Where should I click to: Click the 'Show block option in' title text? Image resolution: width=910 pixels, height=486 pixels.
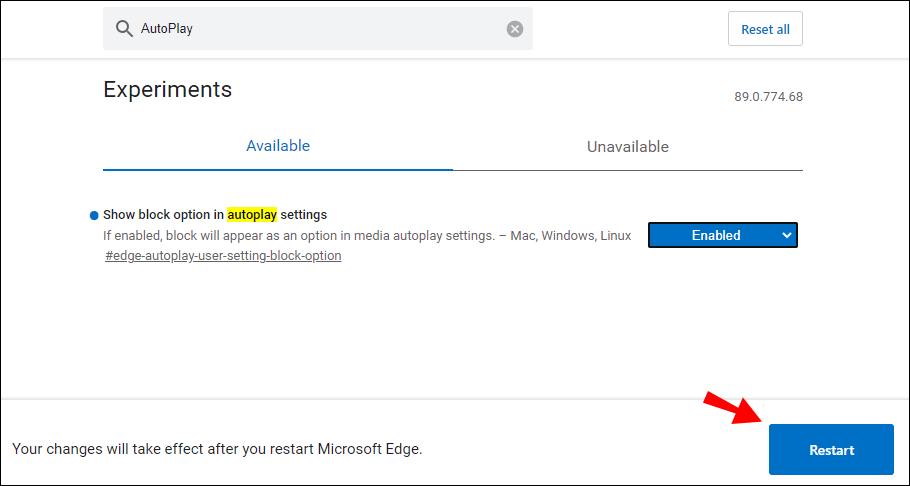pyautogui.click(x=164, y=214)
